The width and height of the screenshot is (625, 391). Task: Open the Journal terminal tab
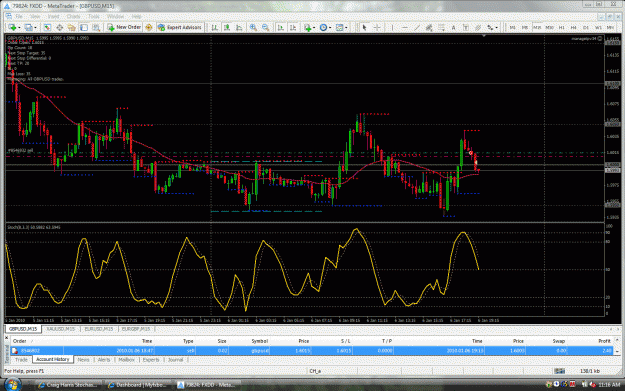coord(175,360)
